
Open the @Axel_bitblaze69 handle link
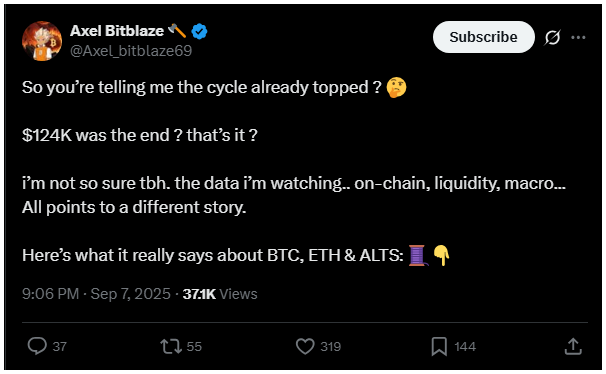pyautogui.click(x=131, y=51)
